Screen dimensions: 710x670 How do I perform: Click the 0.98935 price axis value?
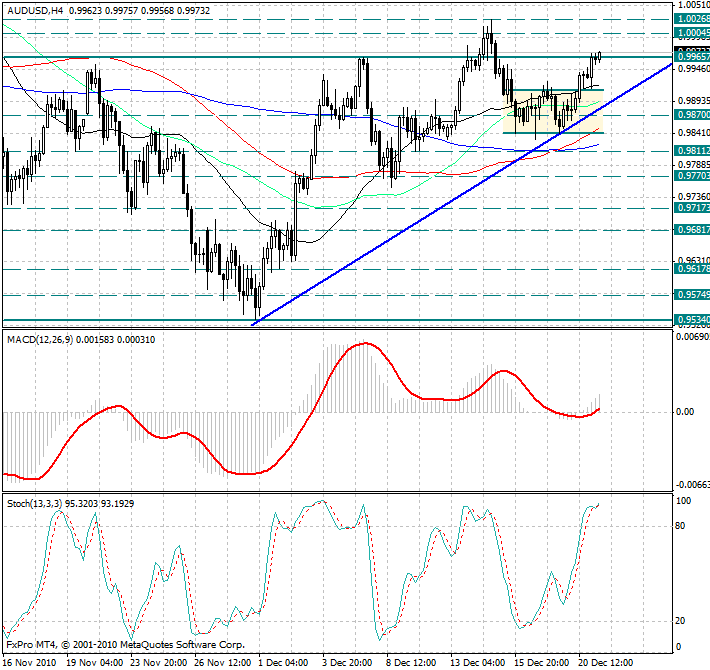[x=693, y=100]
